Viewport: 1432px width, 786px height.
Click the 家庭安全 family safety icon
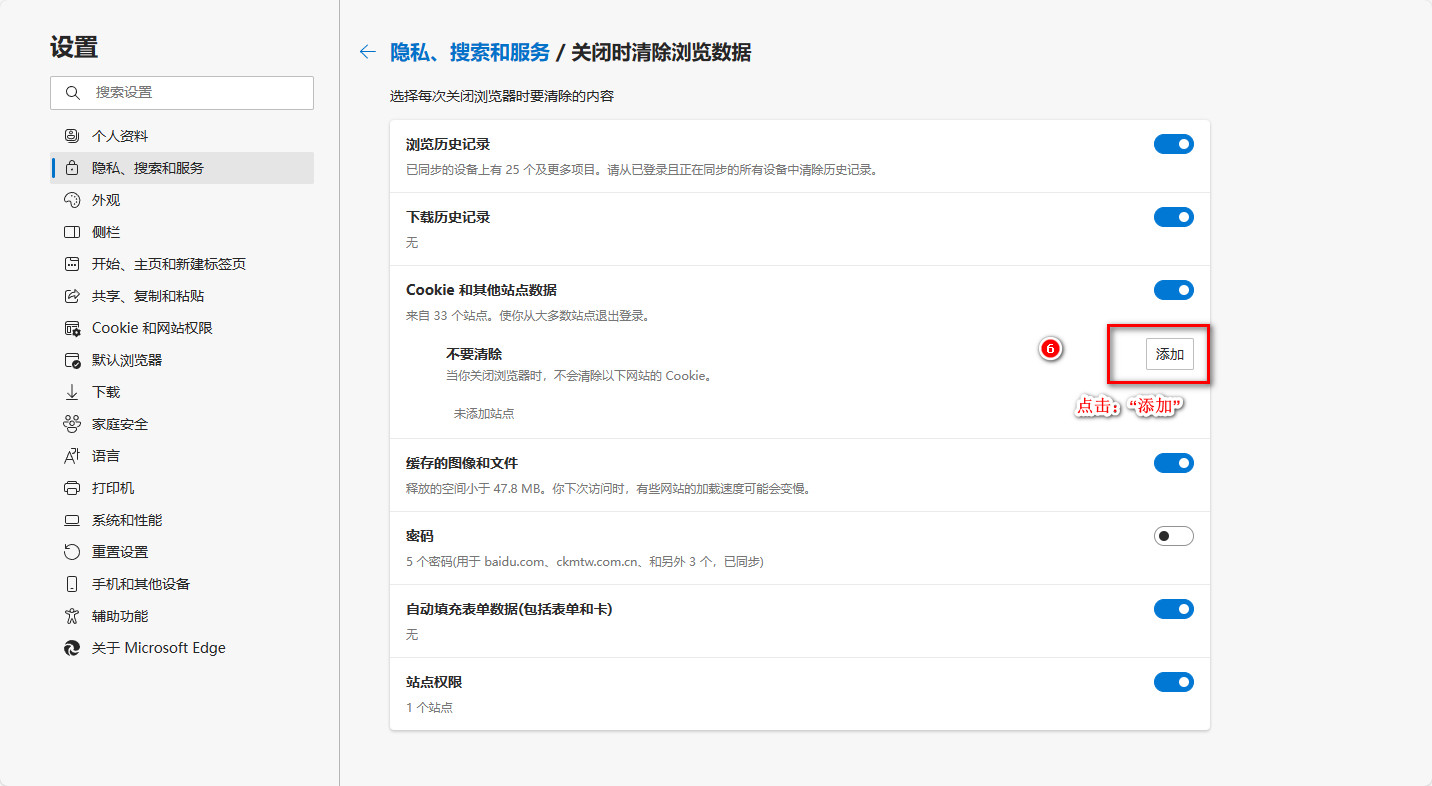coord(72,424)
